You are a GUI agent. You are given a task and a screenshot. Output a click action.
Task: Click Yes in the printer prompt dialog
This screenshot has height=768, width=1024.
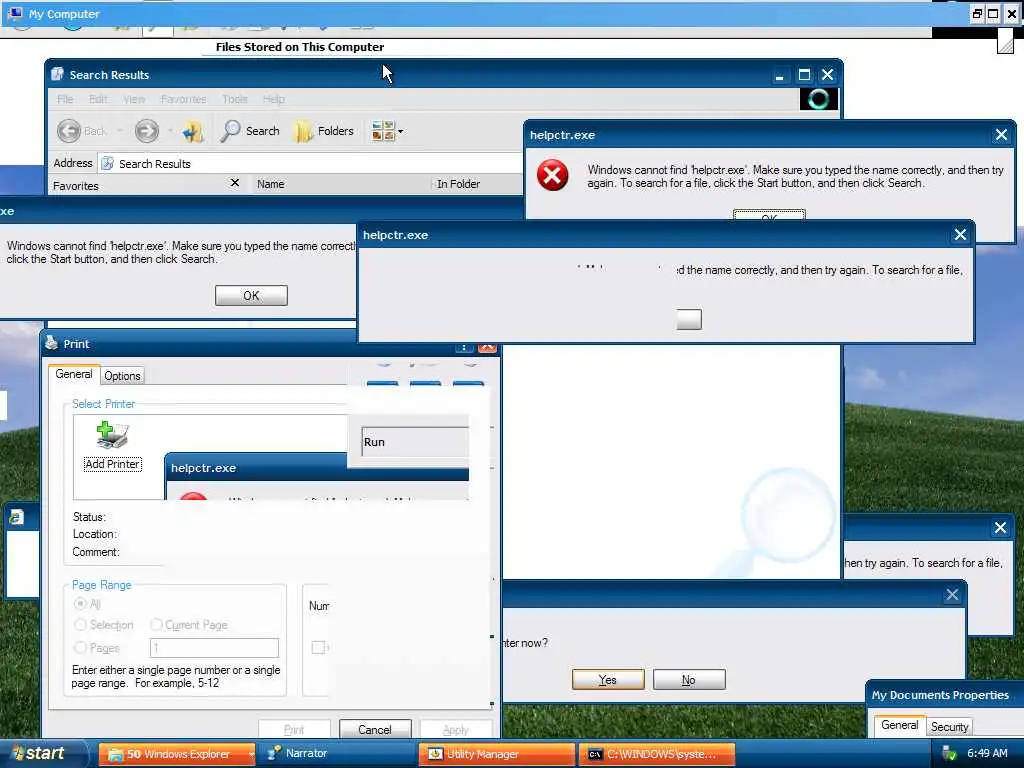pos(608,680)
